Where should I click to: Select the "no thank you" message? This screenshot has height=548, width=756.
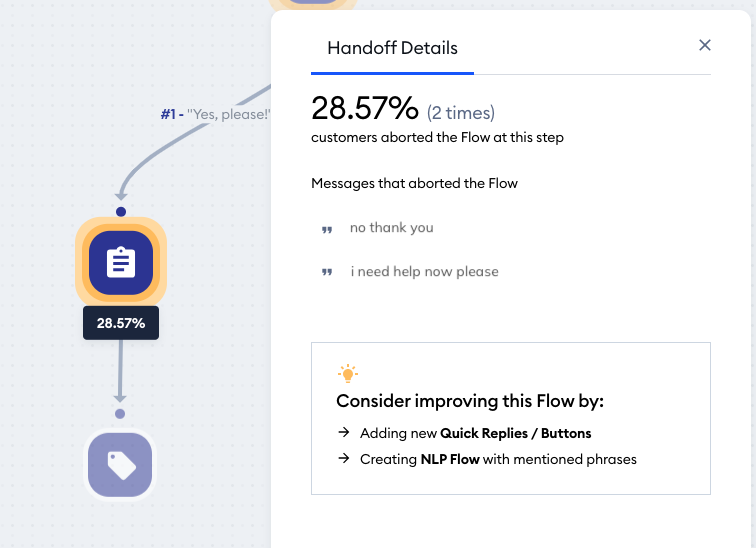(392, 227)
